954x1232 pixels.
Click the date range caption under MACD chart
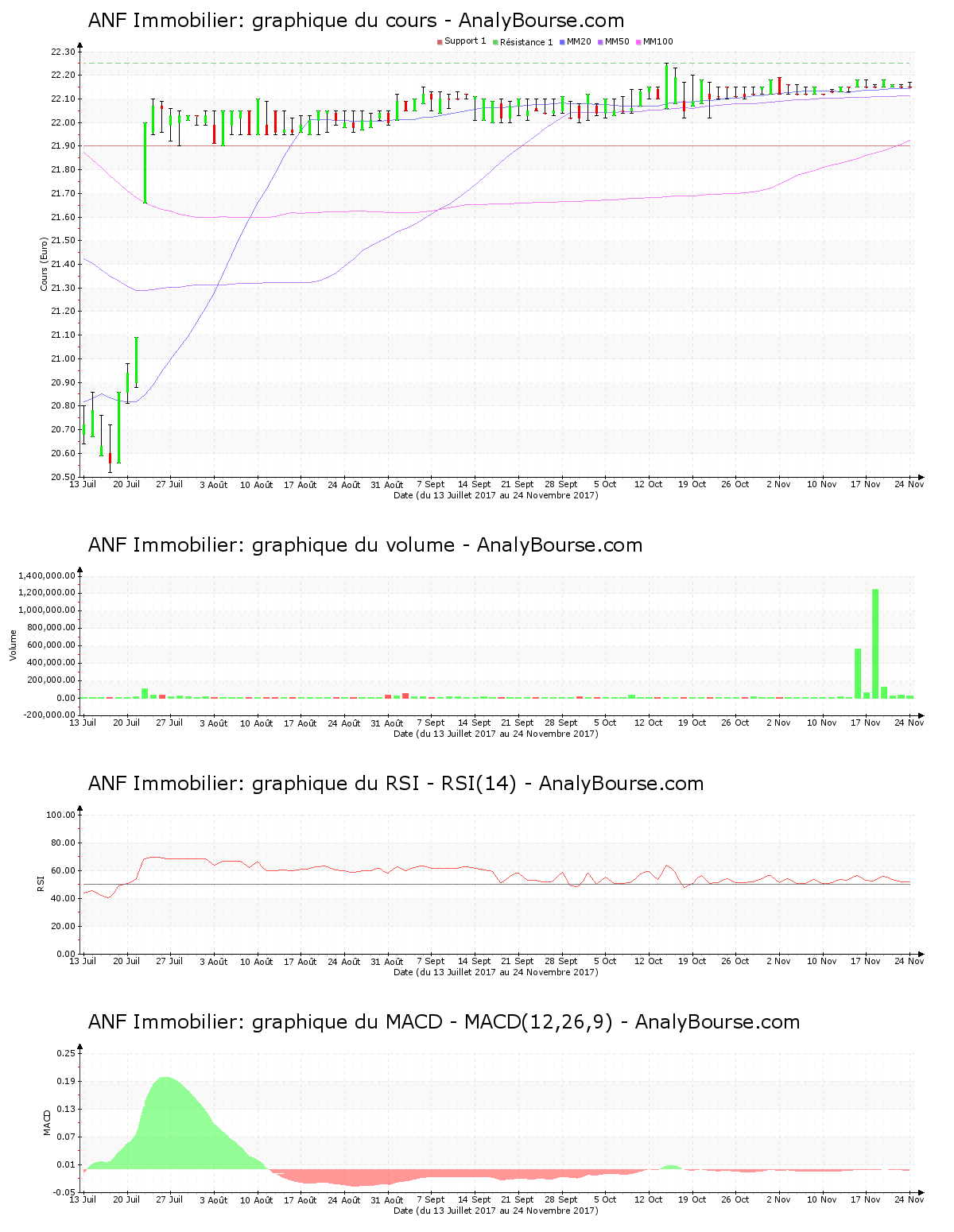496,1211
